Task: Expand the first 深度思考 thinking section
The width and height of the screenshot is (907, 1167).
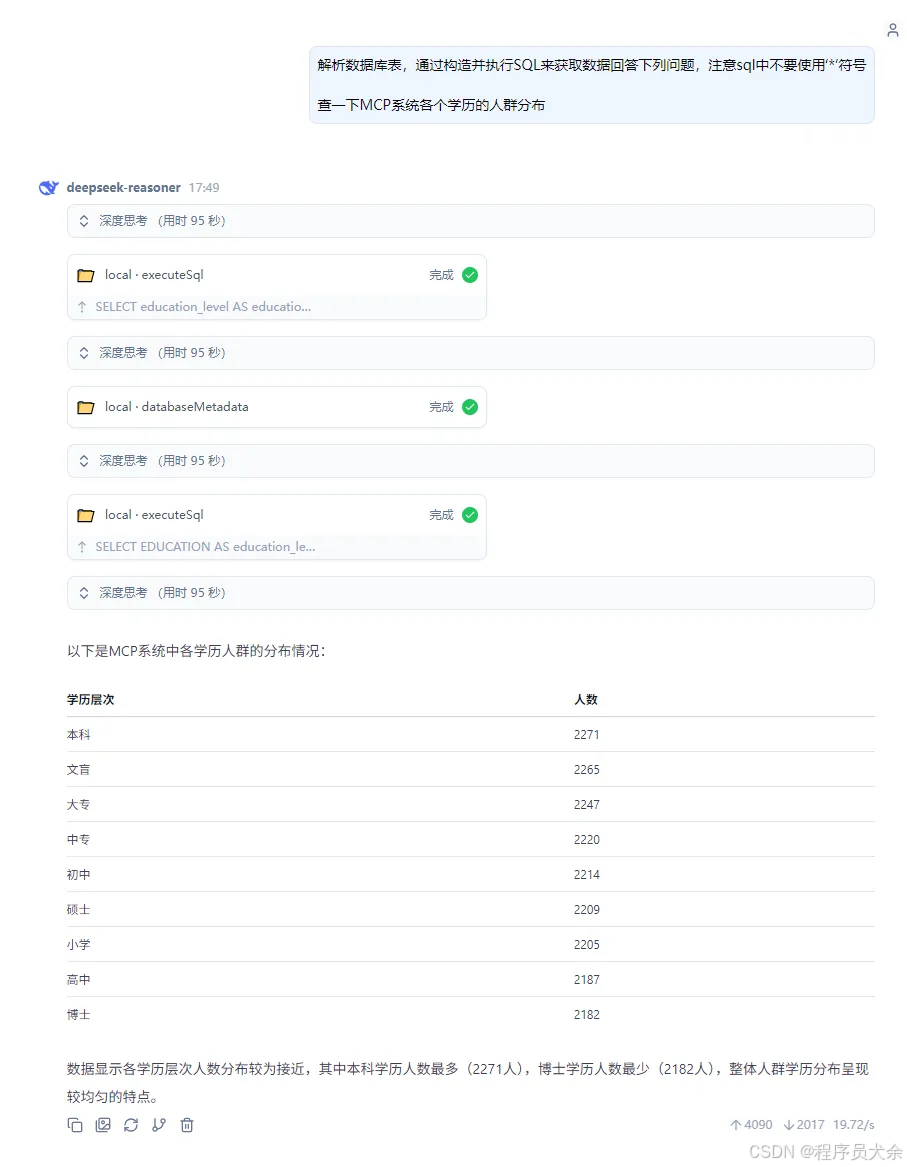Action: tap(84, 221)
